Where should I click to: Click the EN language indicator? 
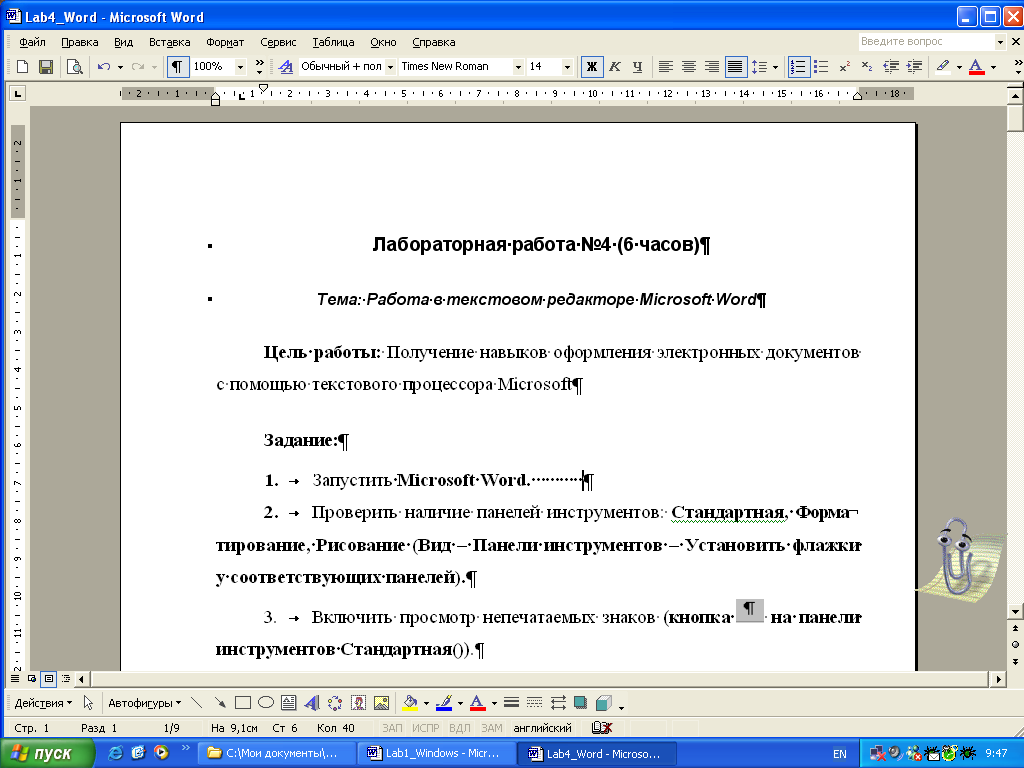pyautogui.click(x=839, y=754)
